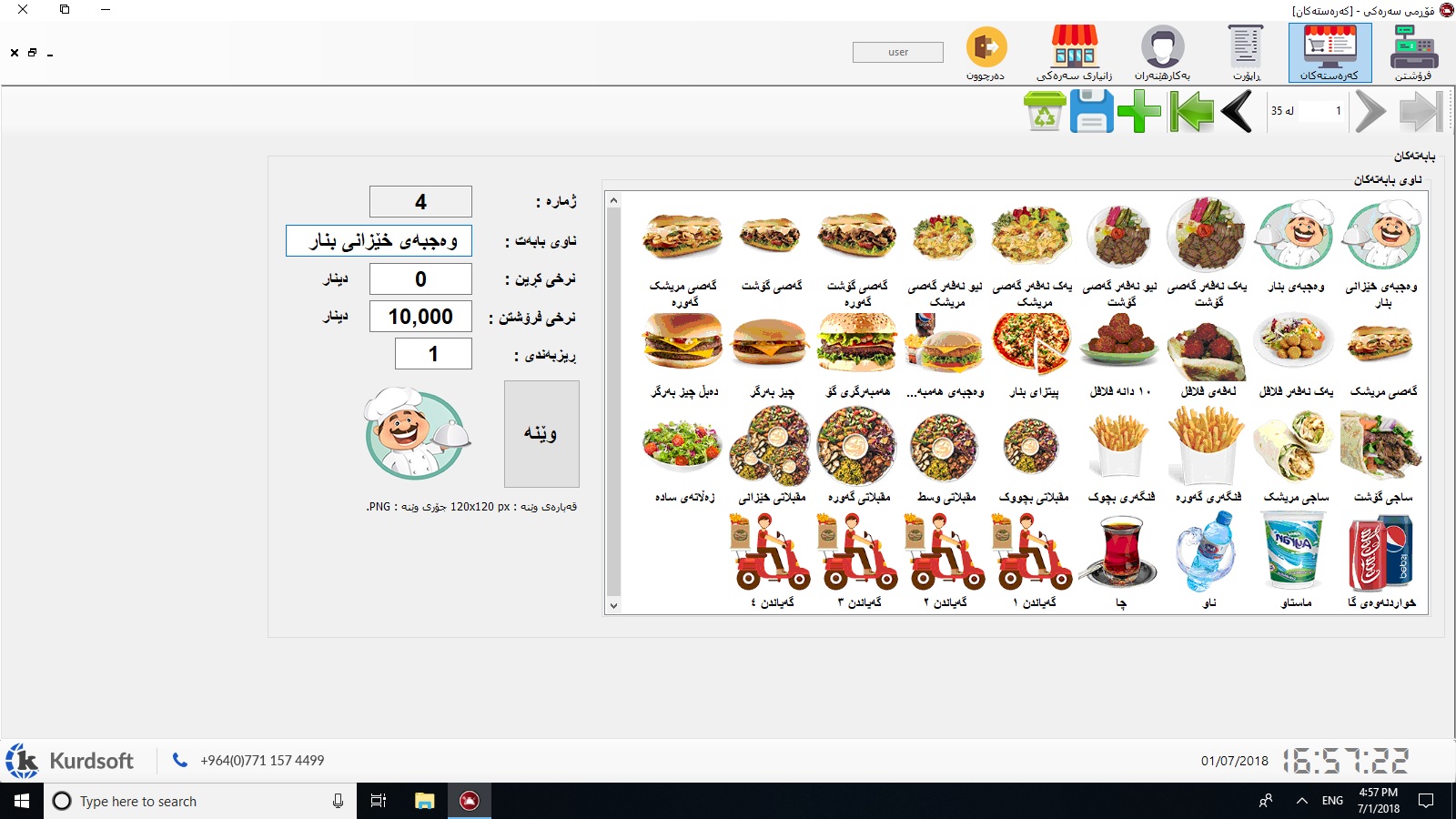The height and width of the screenshot is (819, 1456).
Task: Click the Windows search box
Action: (x=199, y=801)
